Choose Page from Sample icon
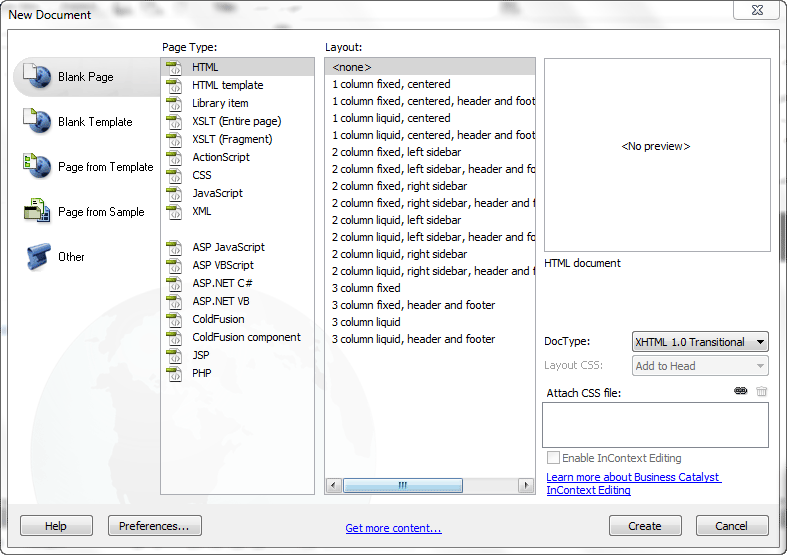Viewport: 787px width, 555px height. 37,211
